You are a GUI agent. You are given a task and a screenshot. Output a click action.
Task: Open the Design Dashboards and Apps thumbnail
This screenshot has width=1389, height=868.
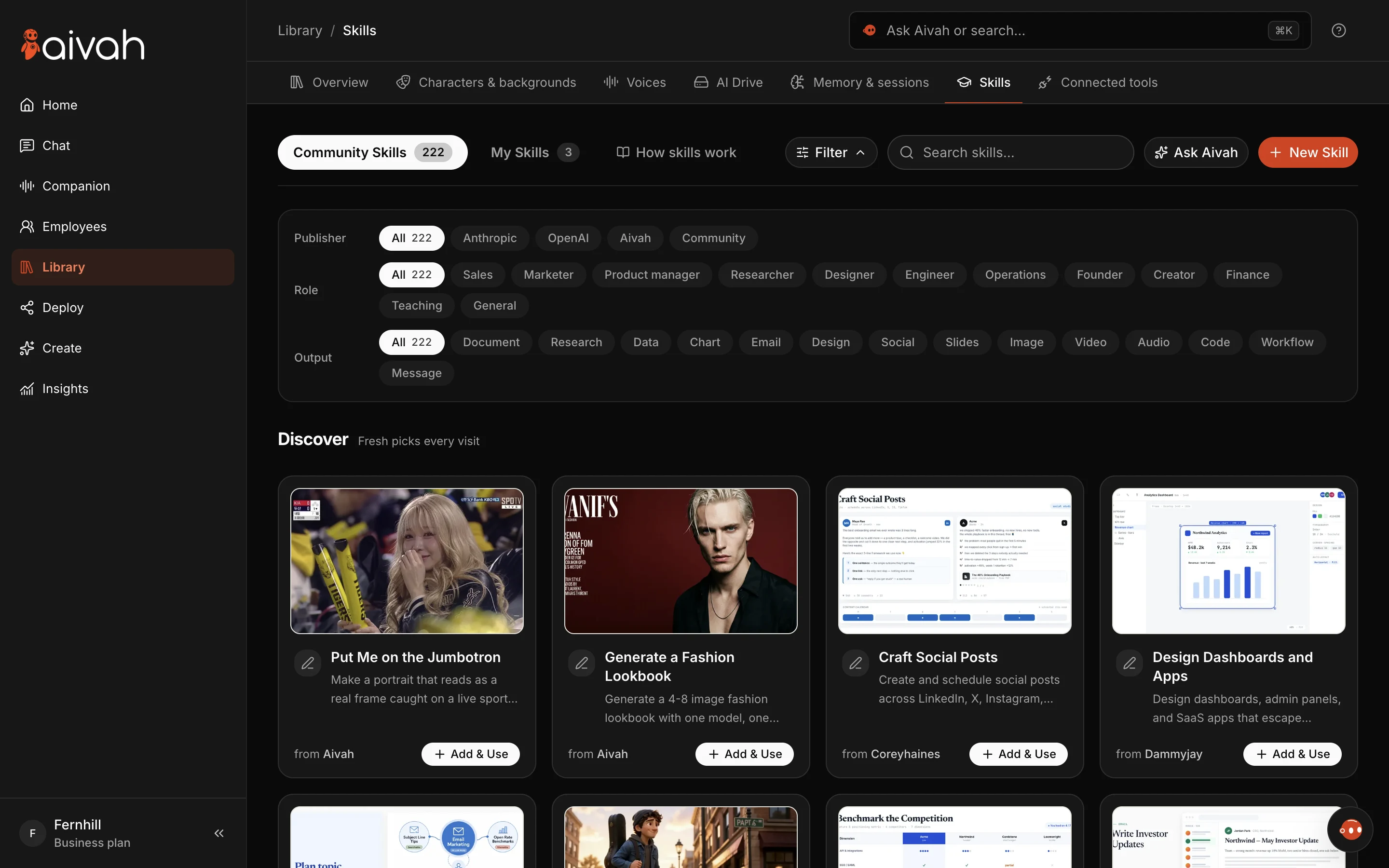pos(1228,561)
